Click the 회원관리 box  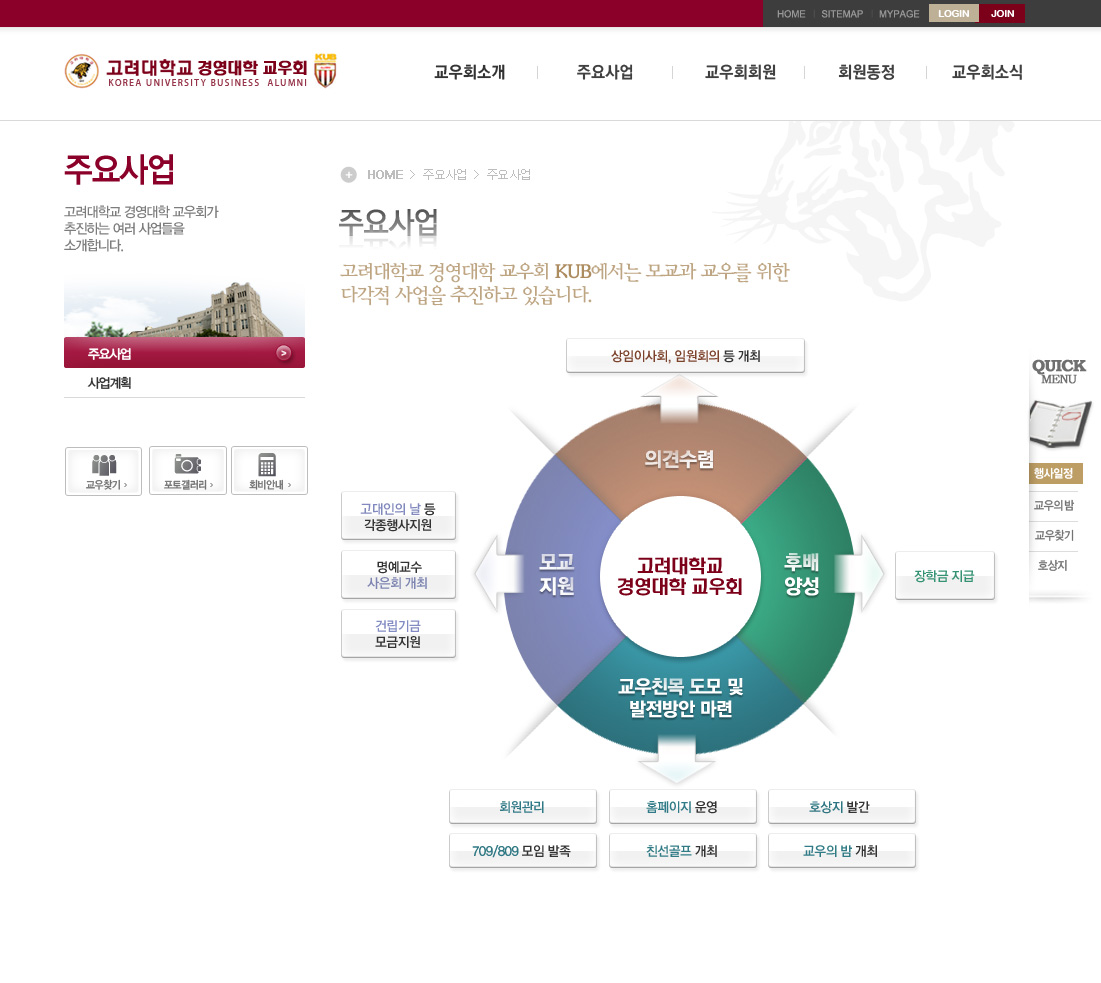coord(522,807)
